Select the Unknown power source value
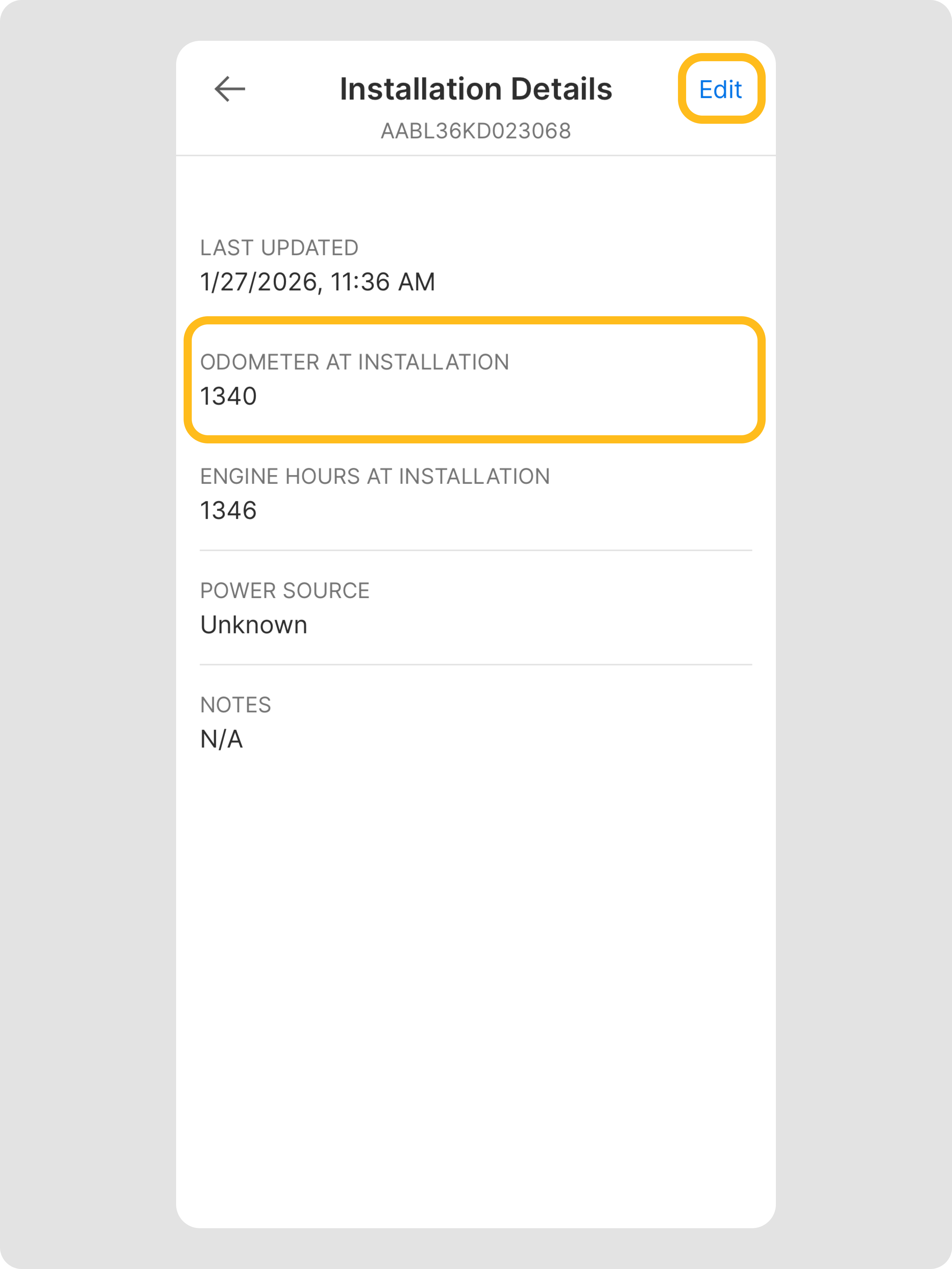This screenshot has width=952, height=1269. point(254,625)
